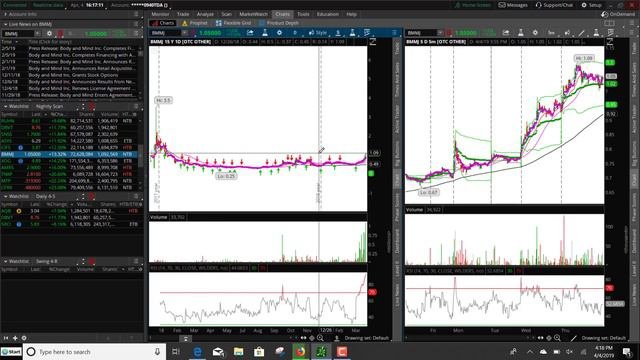
Task: Click the Live News settings gear icon
Action: pyautogui.click(x=49, y=33)
